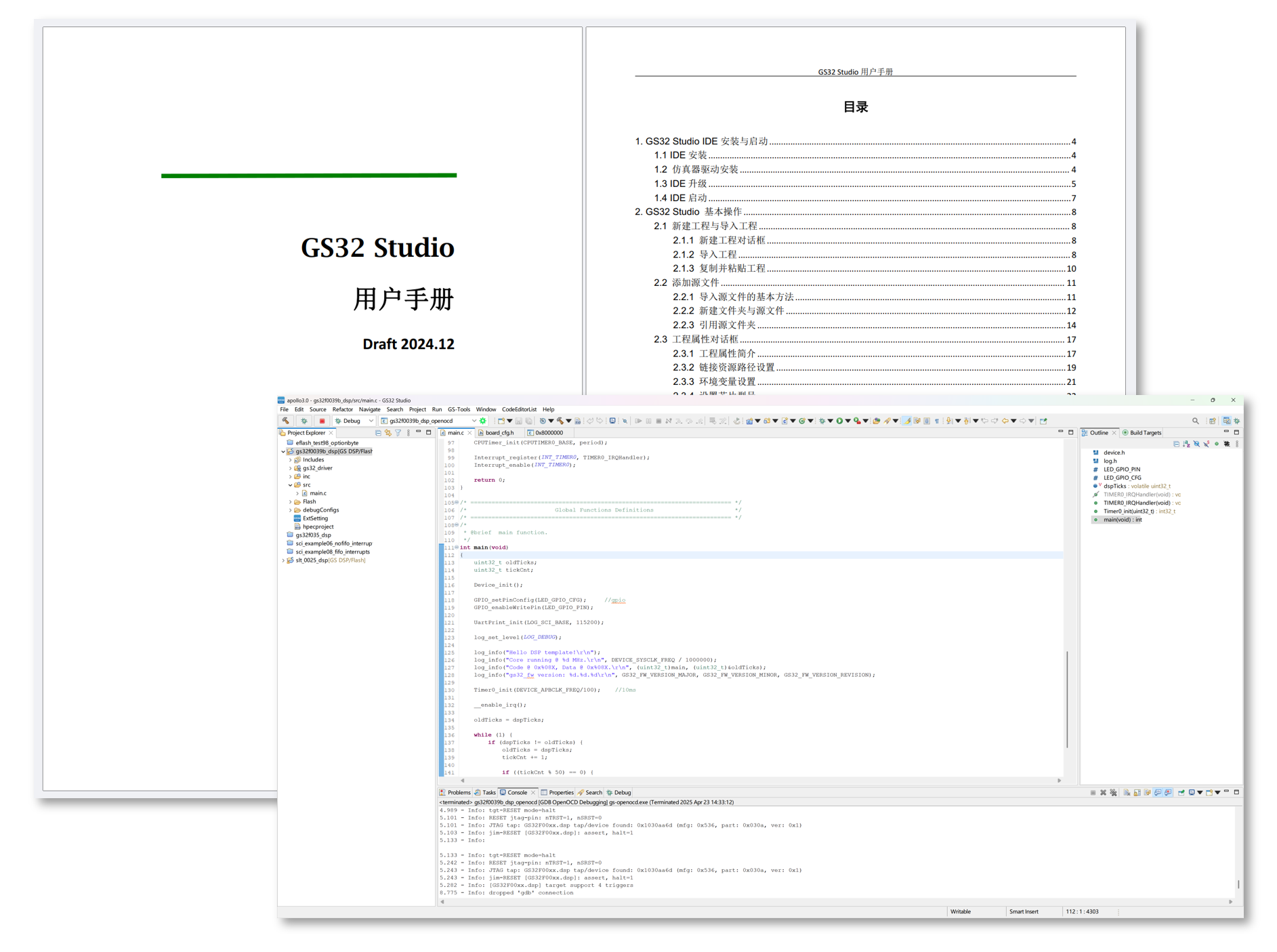Click the Resume debug icon

point(638,421)
